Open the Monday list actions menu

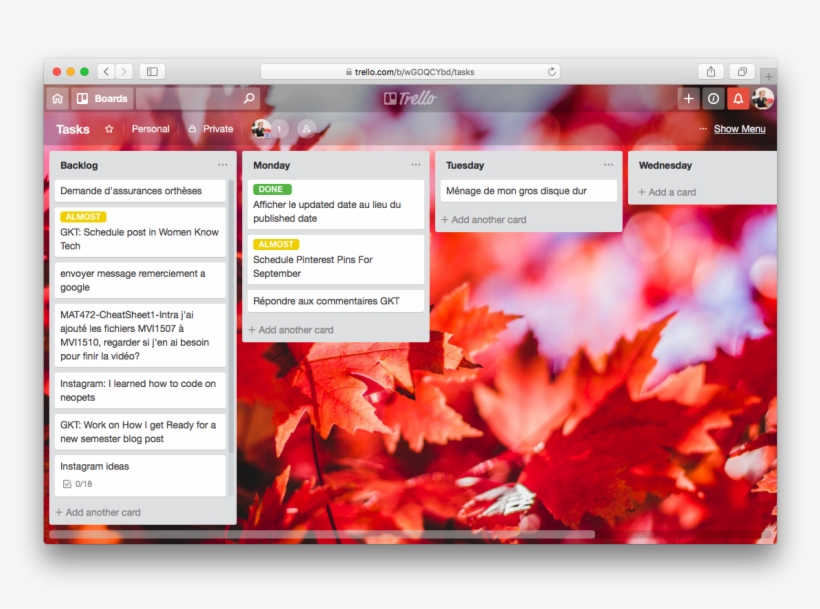click(415, 164)
